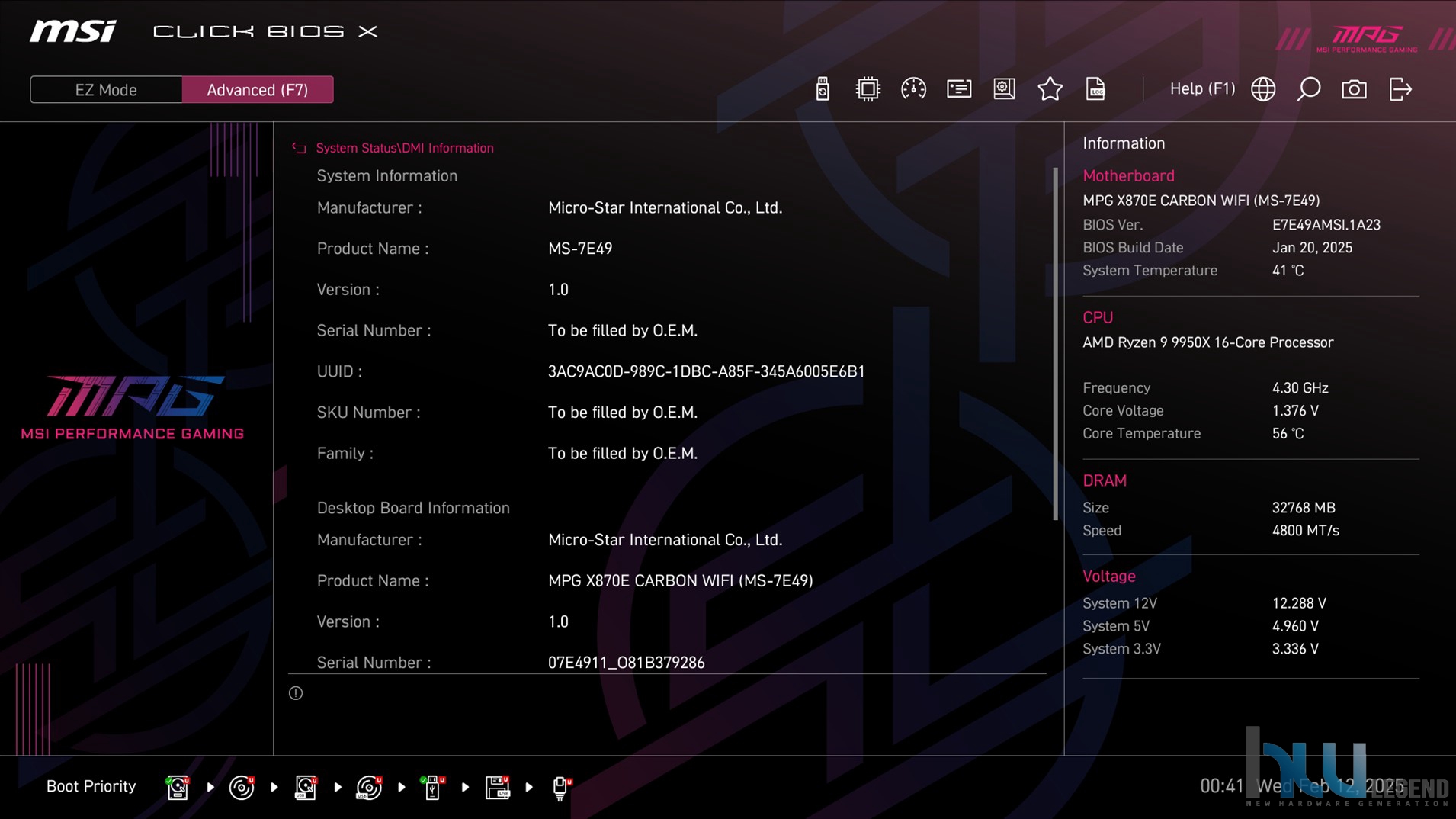1456x819 pixels.
Task: Open the language globe icon
Action: tap(1263, 89)
